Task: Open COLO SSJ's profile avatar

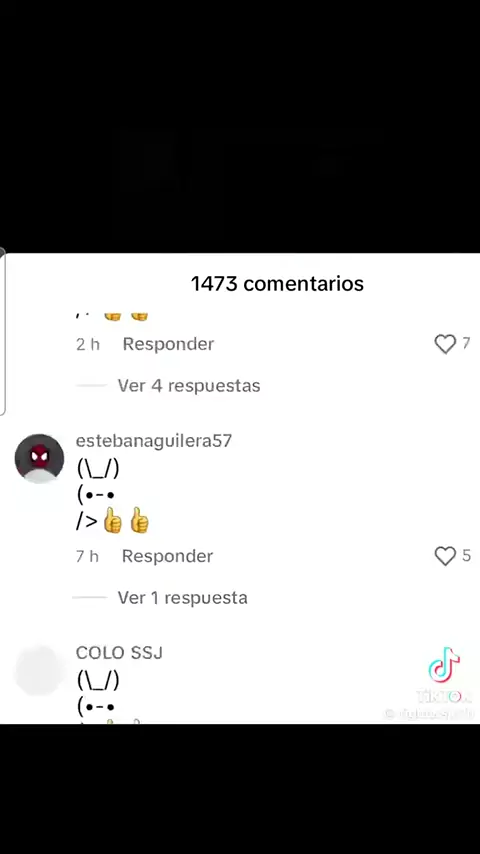Action: click(x=39, y=670)
